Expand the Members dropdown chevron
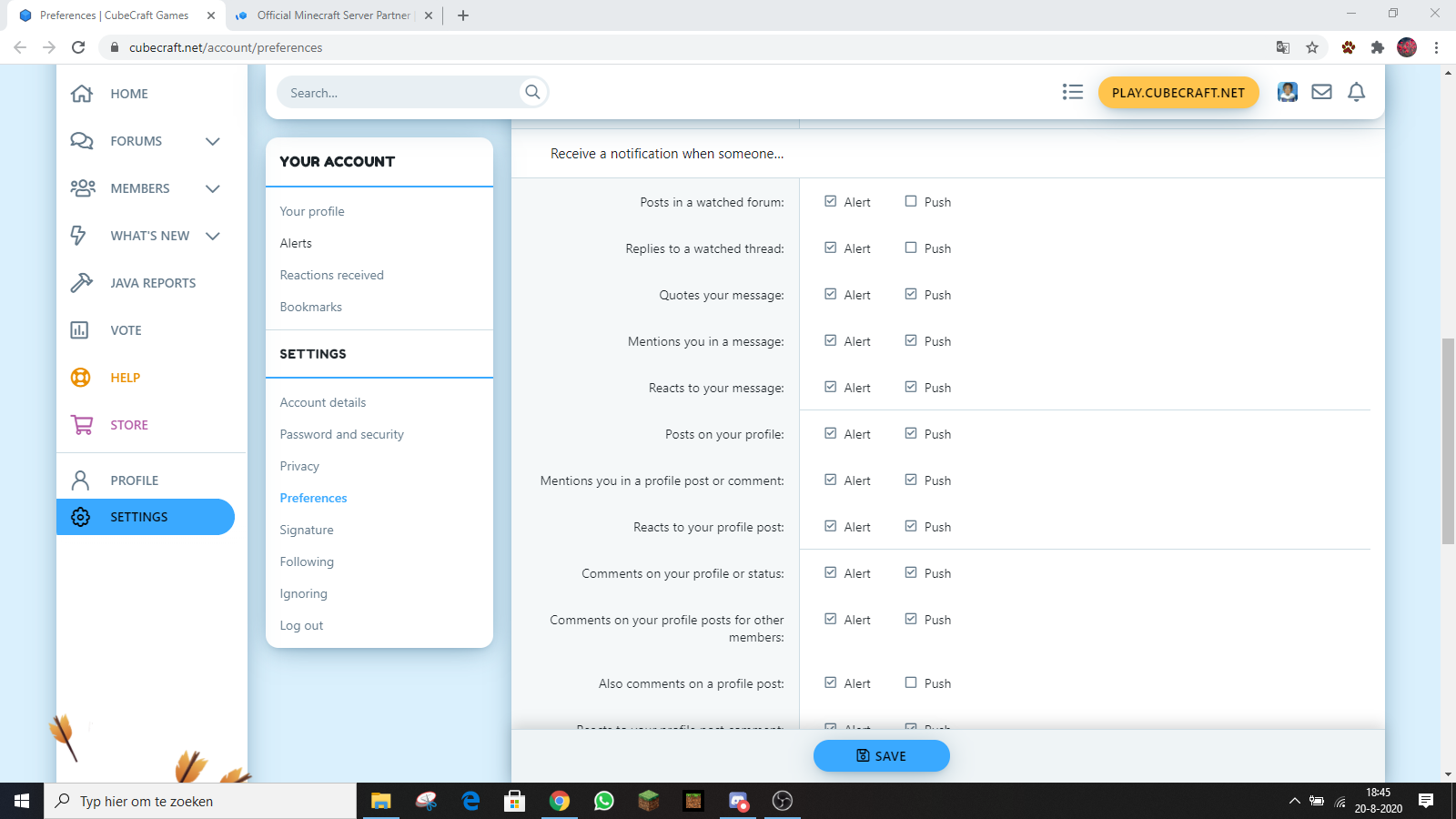 pos(213,188)
